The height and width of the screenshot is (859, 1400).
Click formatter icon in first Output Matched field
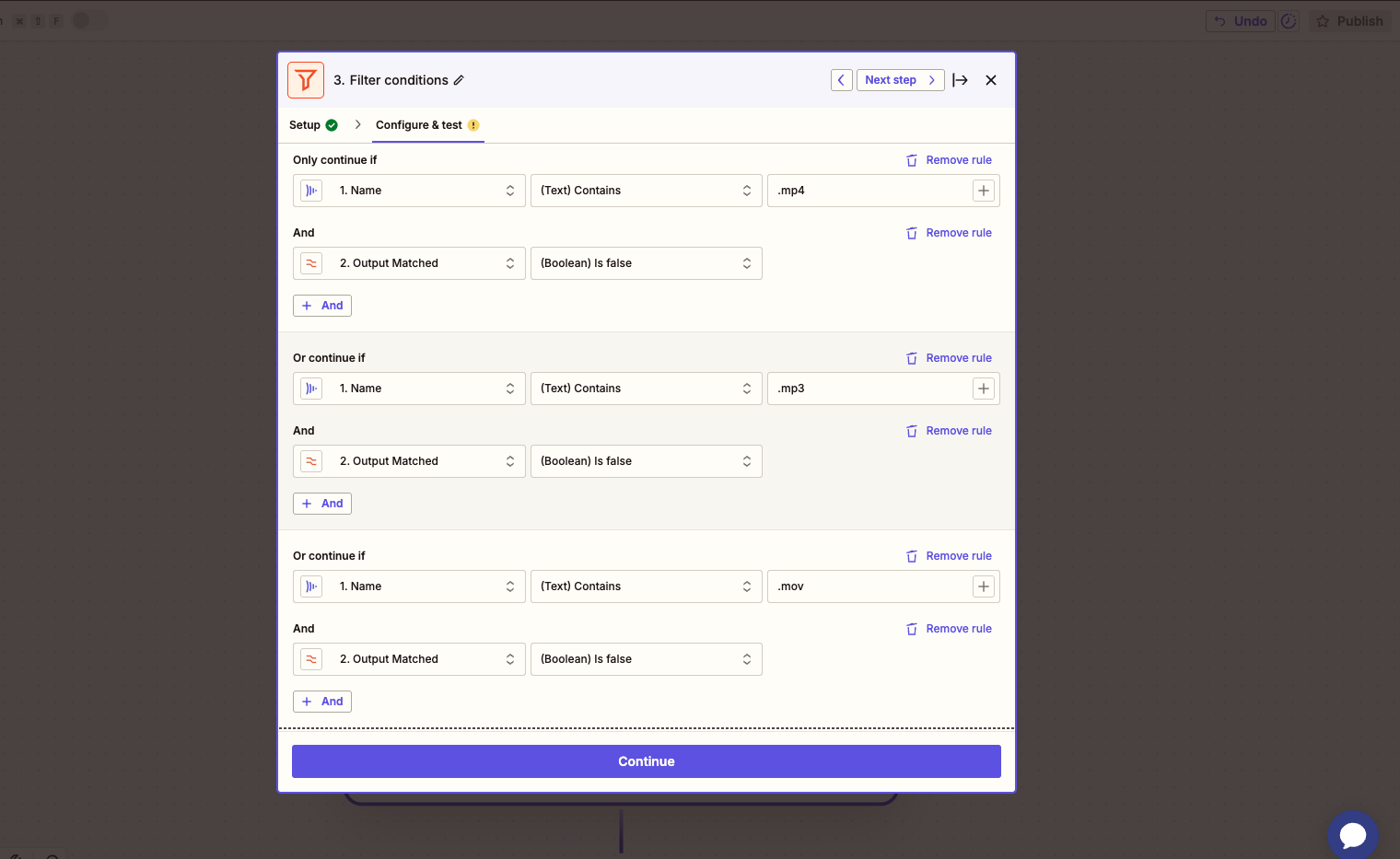(311, 263)
